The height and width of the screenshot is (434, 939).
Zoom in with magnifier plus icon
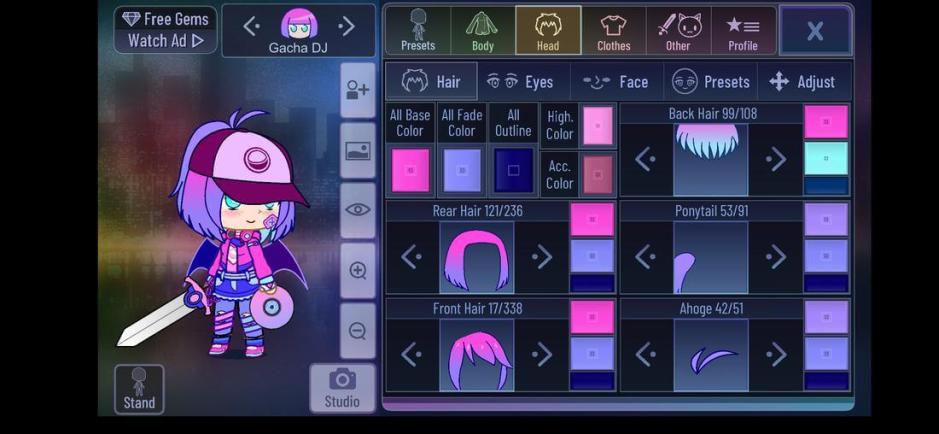[x=358, y=271]
